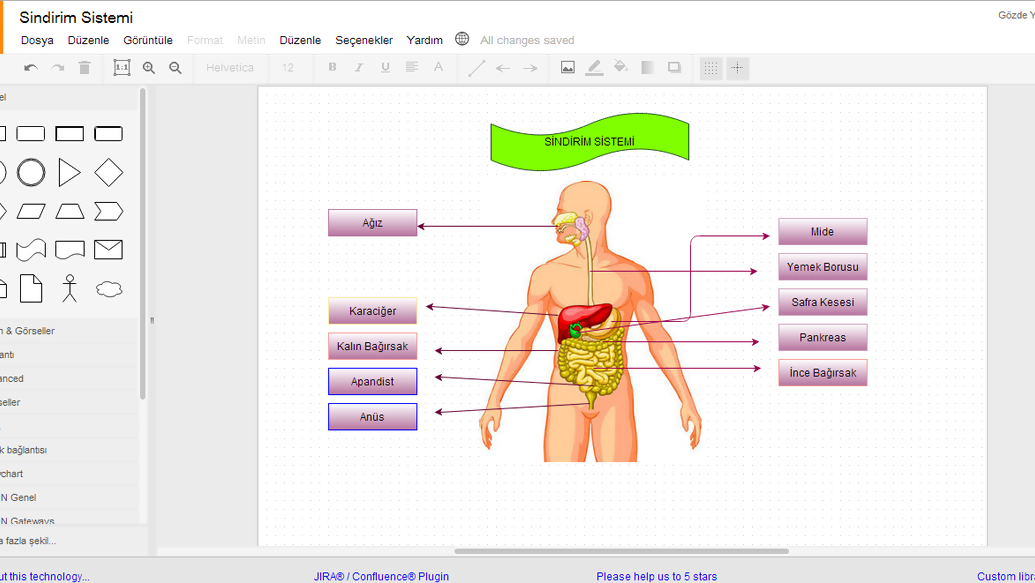Toggle underline text formatting
This screenshot has height=583, width=1035.
click(385, 67)
